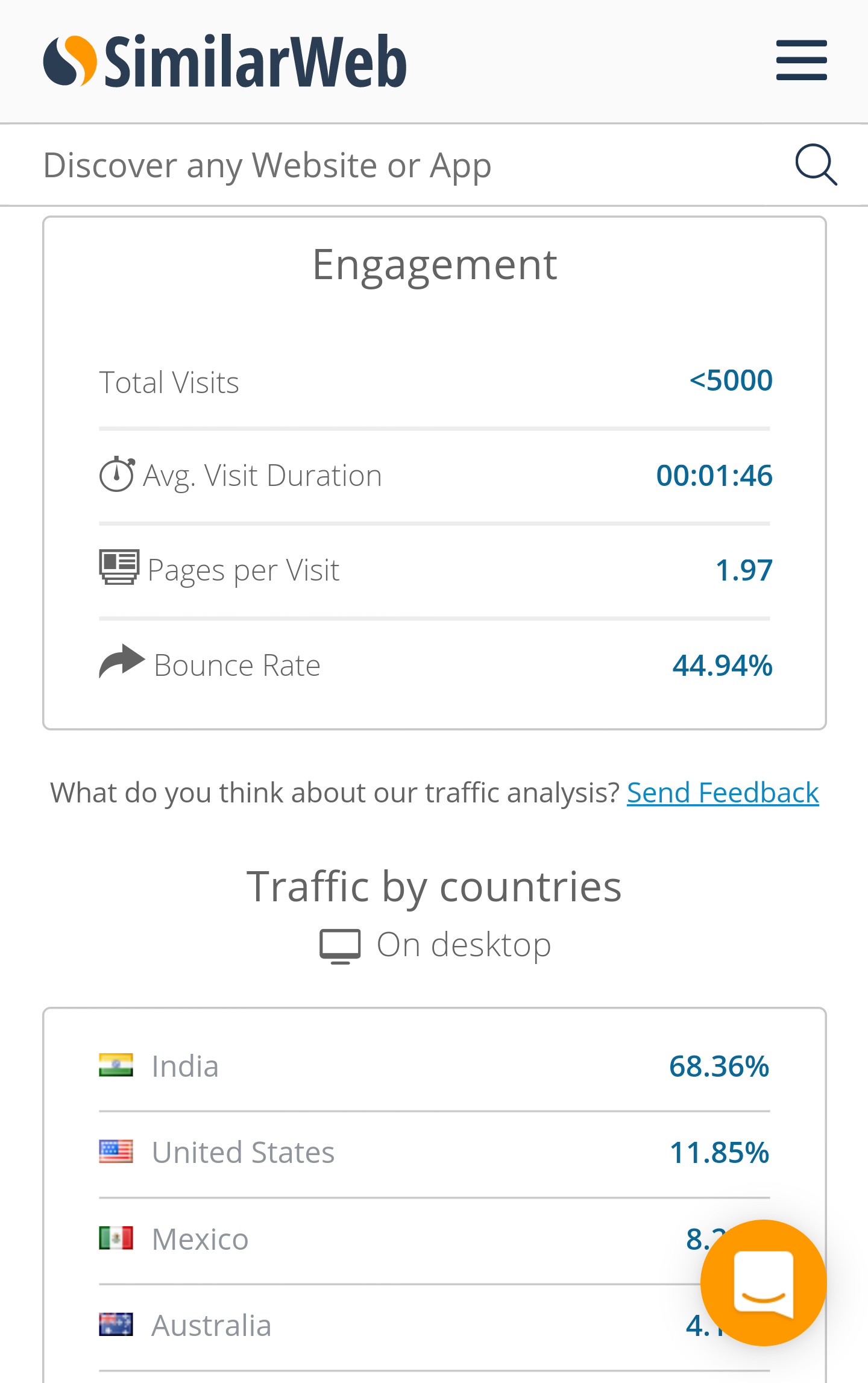The height and width of the screenshot is (1383, 868).
Task: Click the SimilarWeb logo
Action: (x=225, y=61)
